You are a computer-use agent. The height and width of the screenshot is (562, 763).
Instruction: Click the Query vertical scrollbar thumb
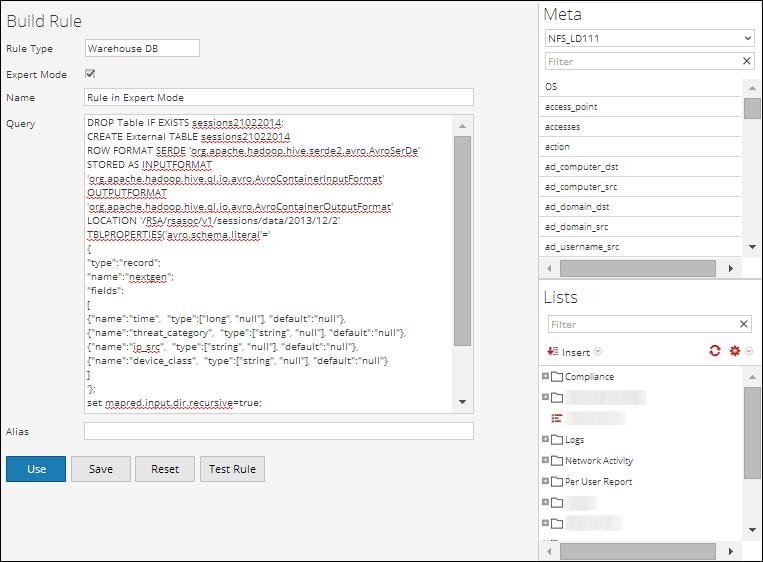pos(462,241)
